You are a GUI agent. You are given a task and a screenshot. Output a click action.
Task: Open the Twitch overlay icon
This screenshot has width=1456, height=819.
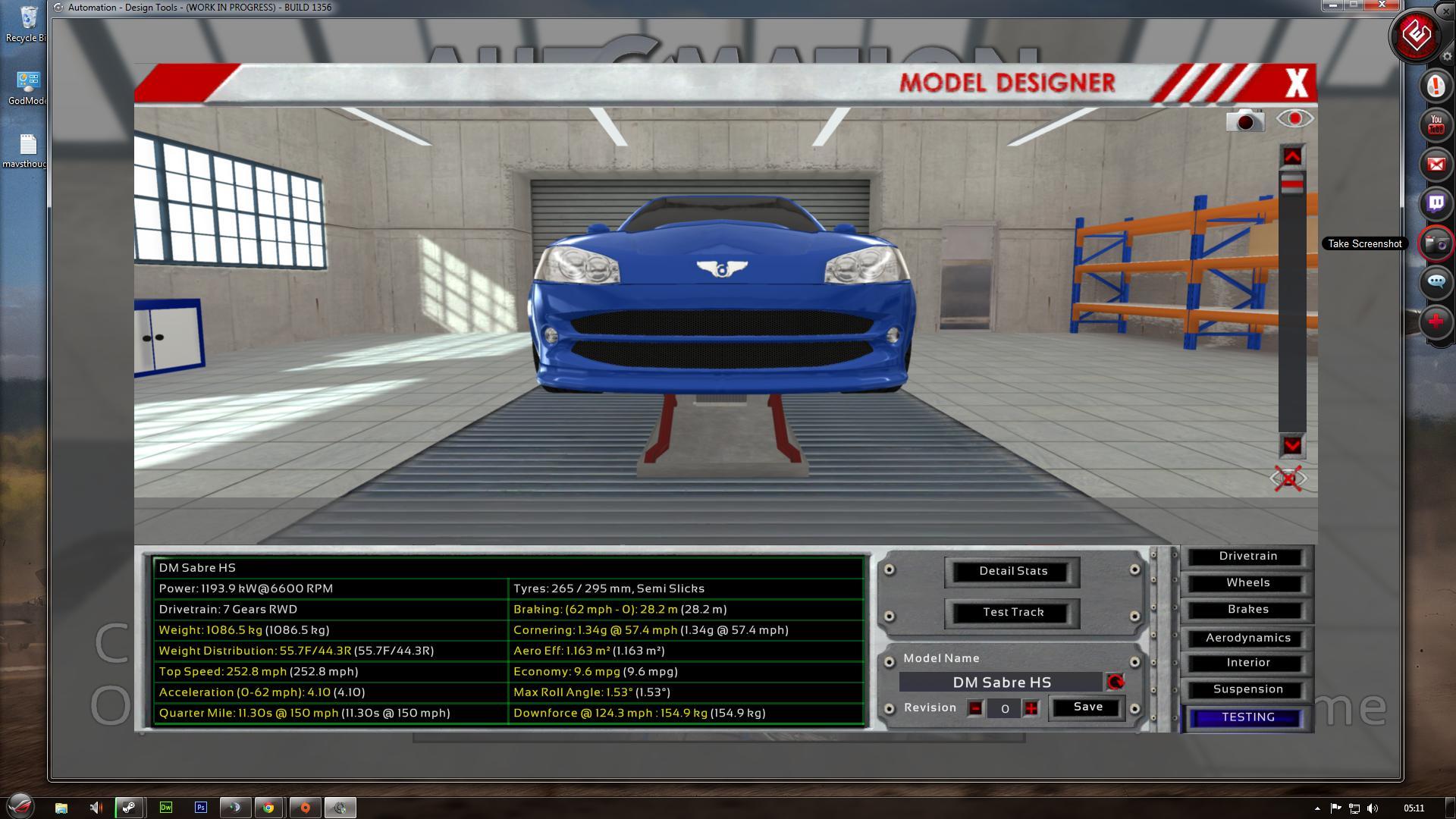pos(1436,203)
